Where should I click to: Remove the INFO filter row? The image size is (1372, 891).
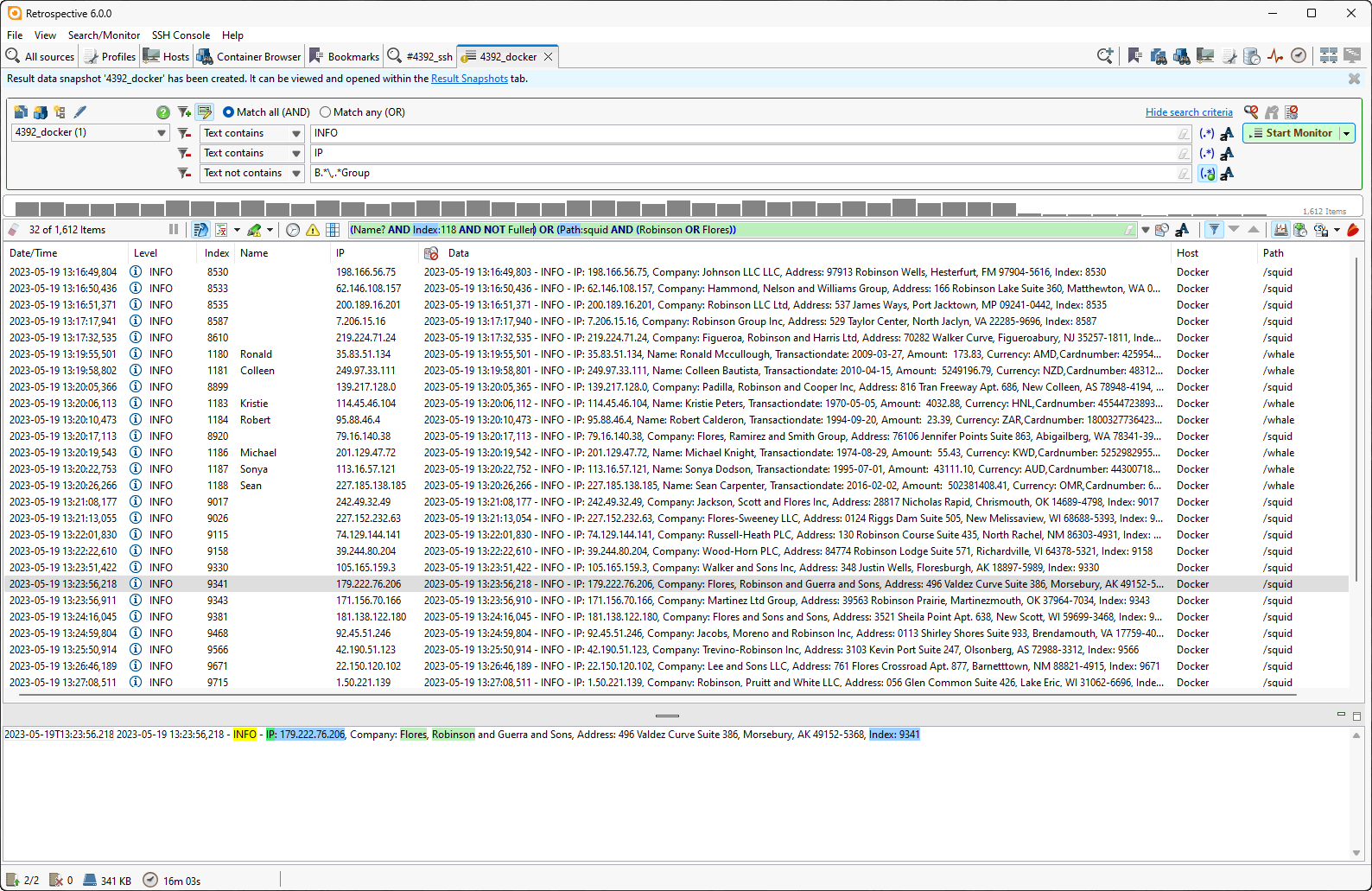[184, 133]
